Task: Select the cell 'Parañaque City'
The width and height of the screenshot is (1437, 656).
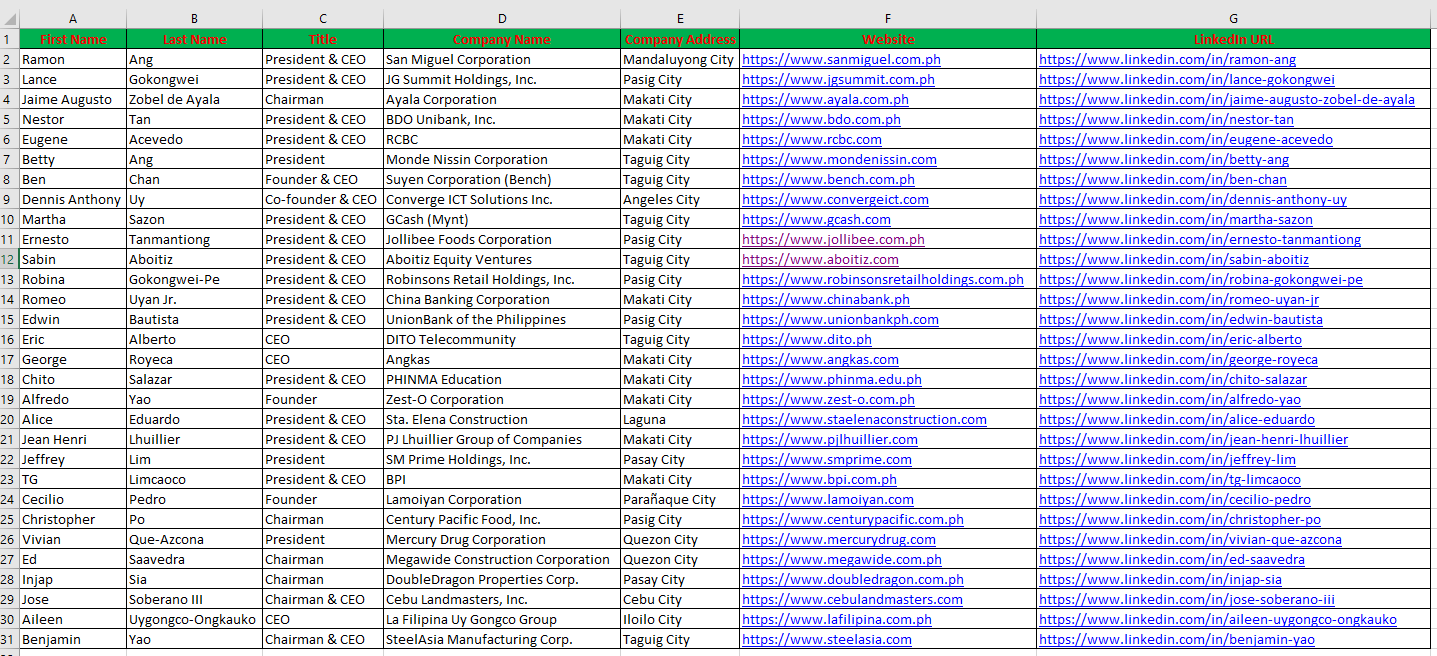Action: pos(680,499)
